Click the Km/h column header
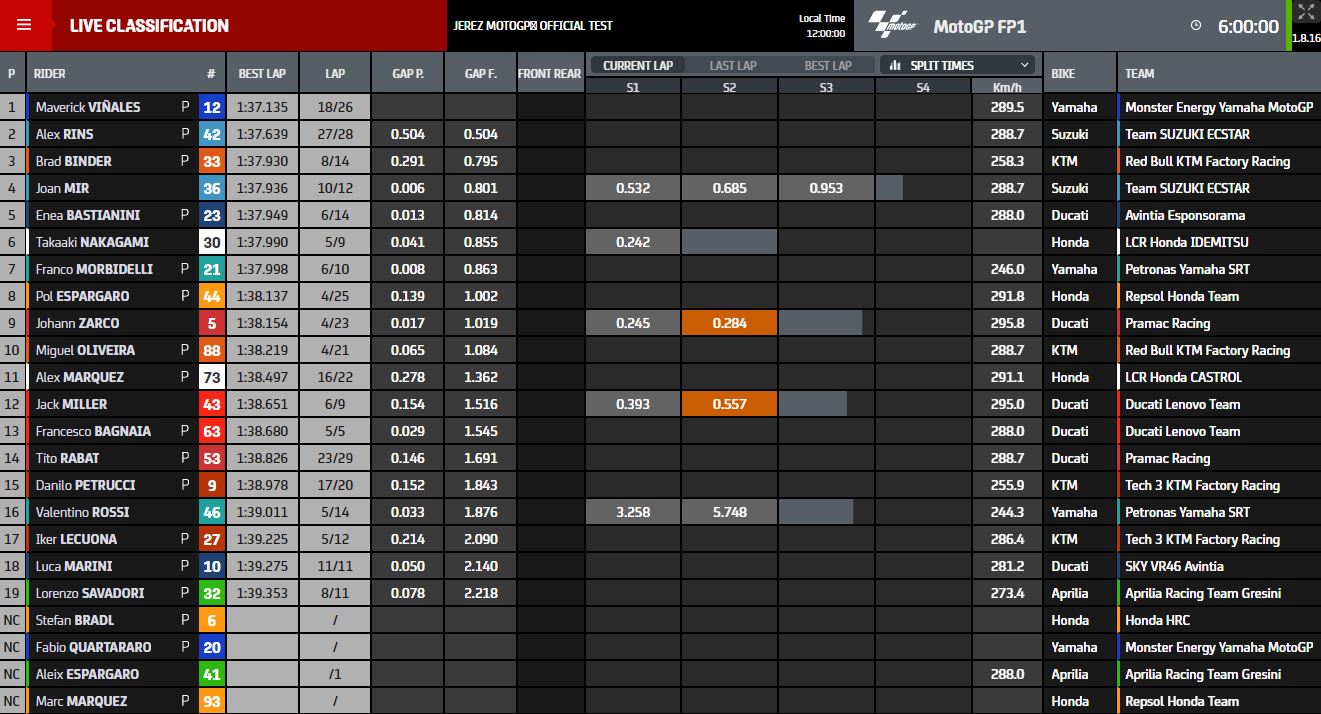Screen dimensions: 1321x714 [x=1007, y=87]
